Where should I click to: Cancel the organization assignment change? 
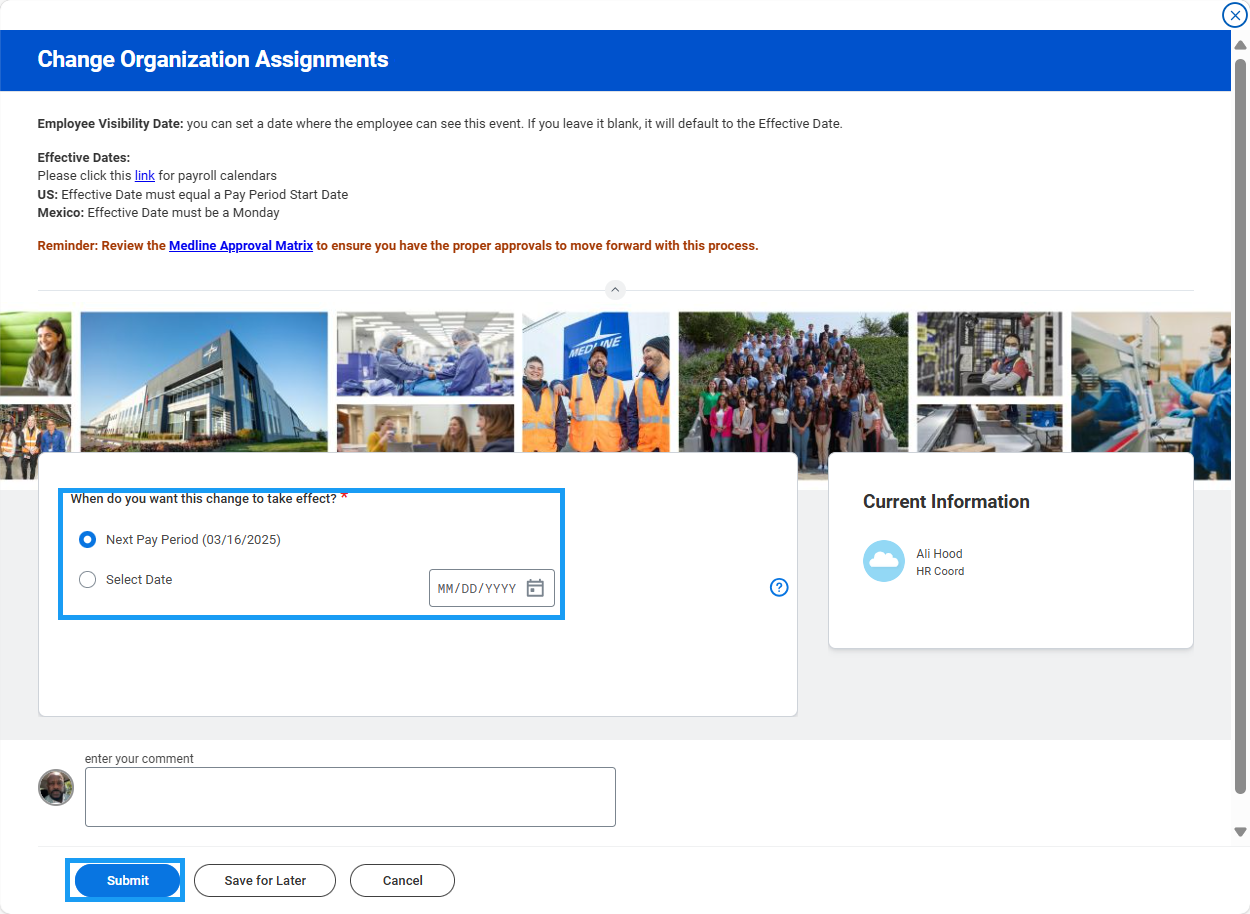(402, 881)
